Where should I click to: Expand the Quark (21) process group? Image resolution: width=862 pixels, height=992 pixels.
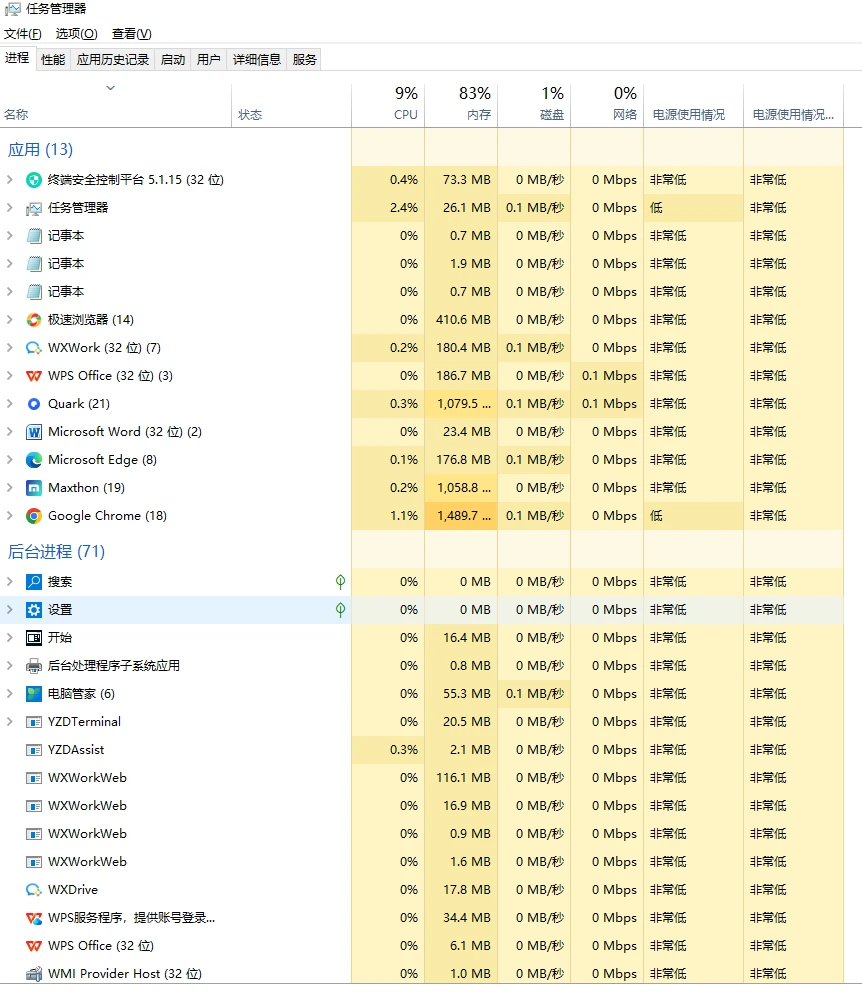(9, 404)
